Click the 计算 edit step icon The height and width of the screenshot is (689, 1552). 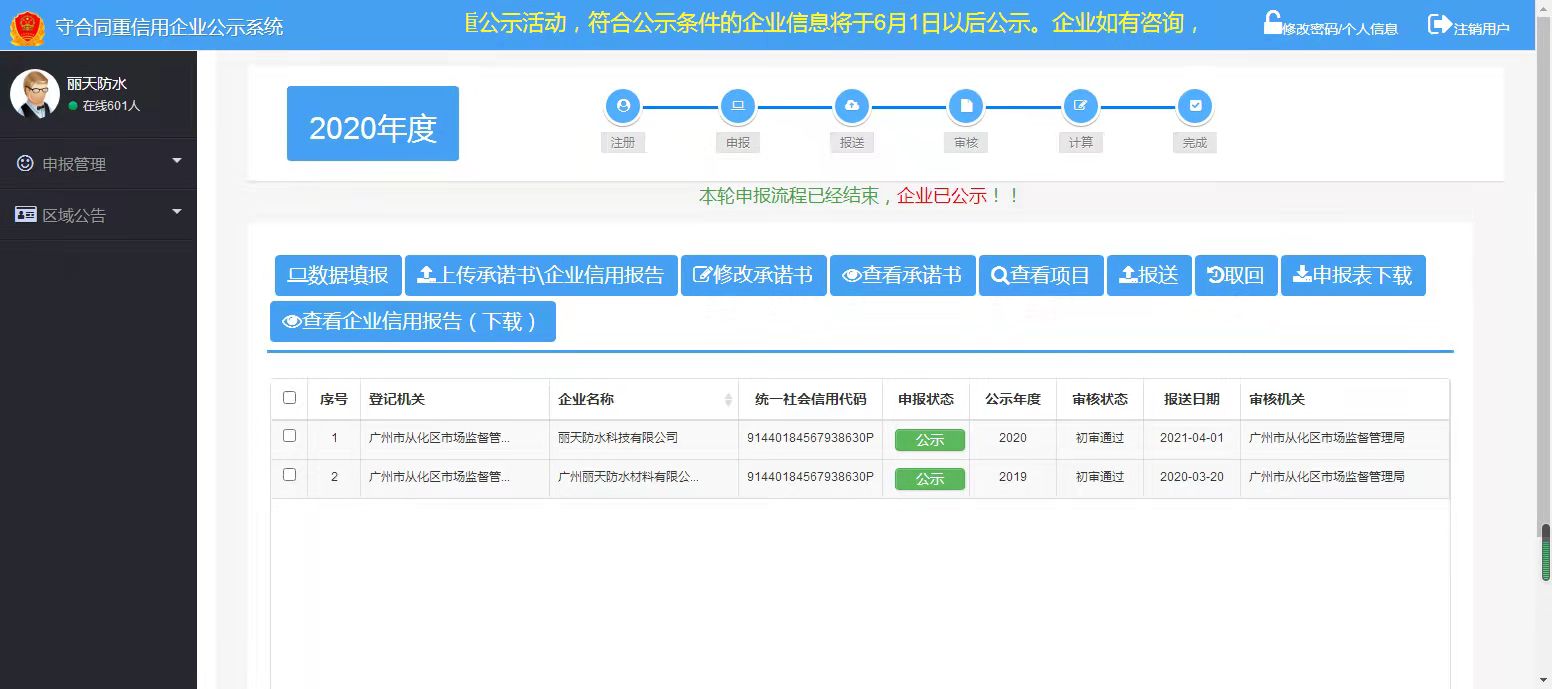[x=1080, y=105]
